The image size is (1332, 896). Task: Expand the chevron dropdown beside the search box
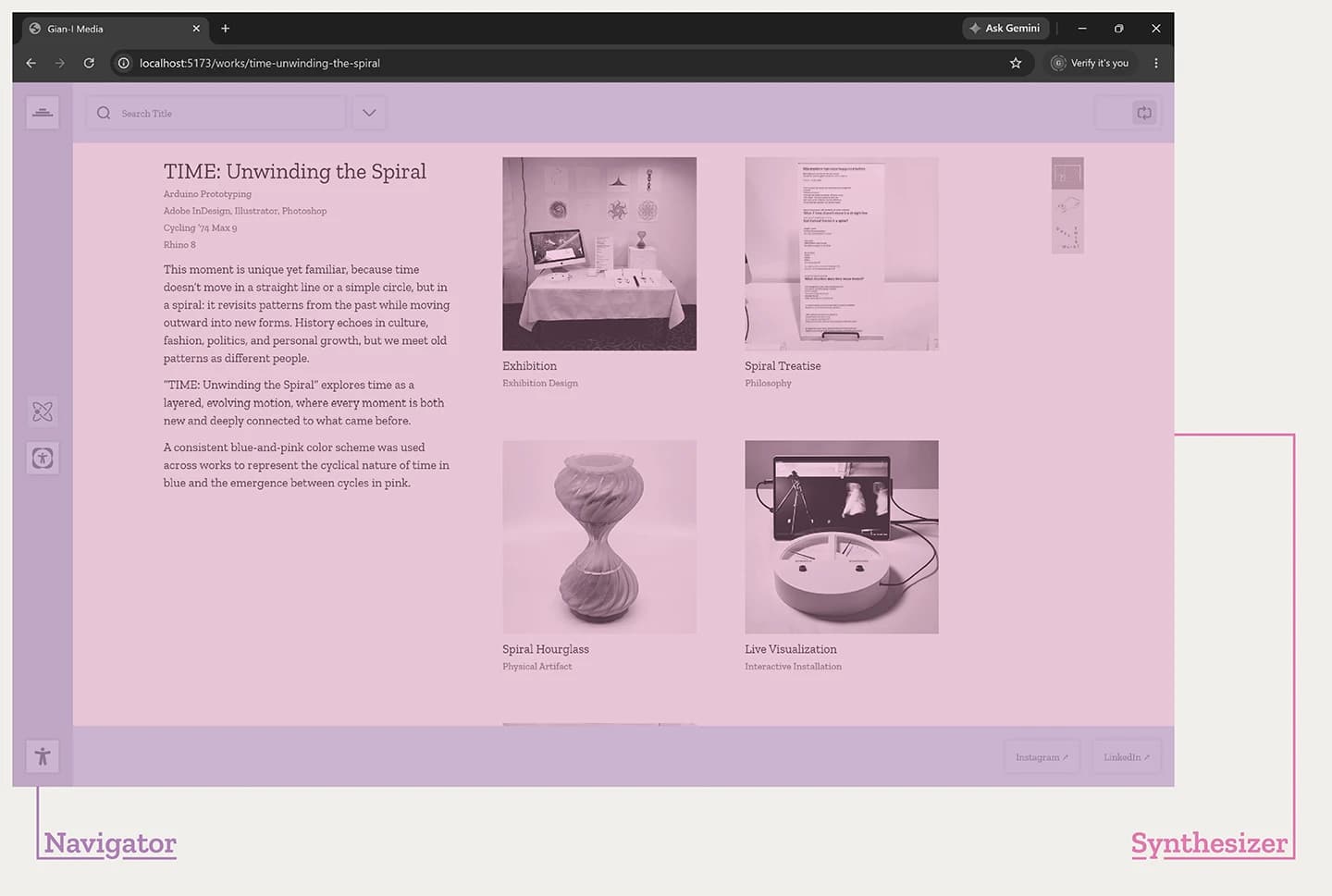click(x=369, y=113)
